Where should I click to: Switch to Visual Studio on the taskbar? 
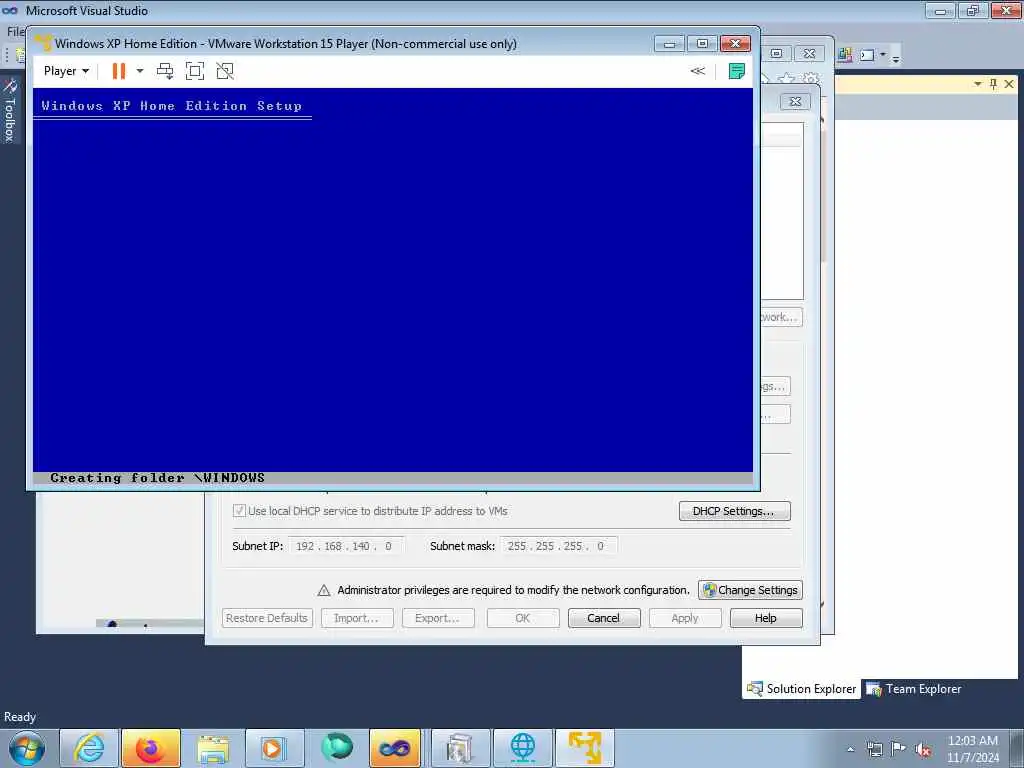[395, 748]
